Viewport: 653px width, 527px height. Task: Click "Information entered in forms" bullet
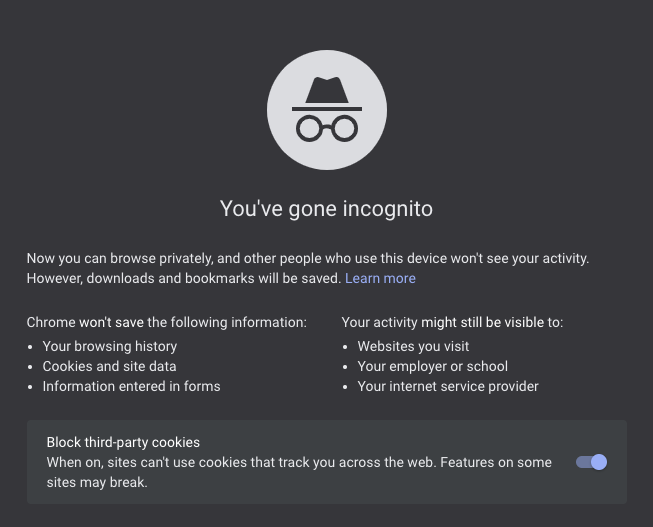click(x=131, y=386)
